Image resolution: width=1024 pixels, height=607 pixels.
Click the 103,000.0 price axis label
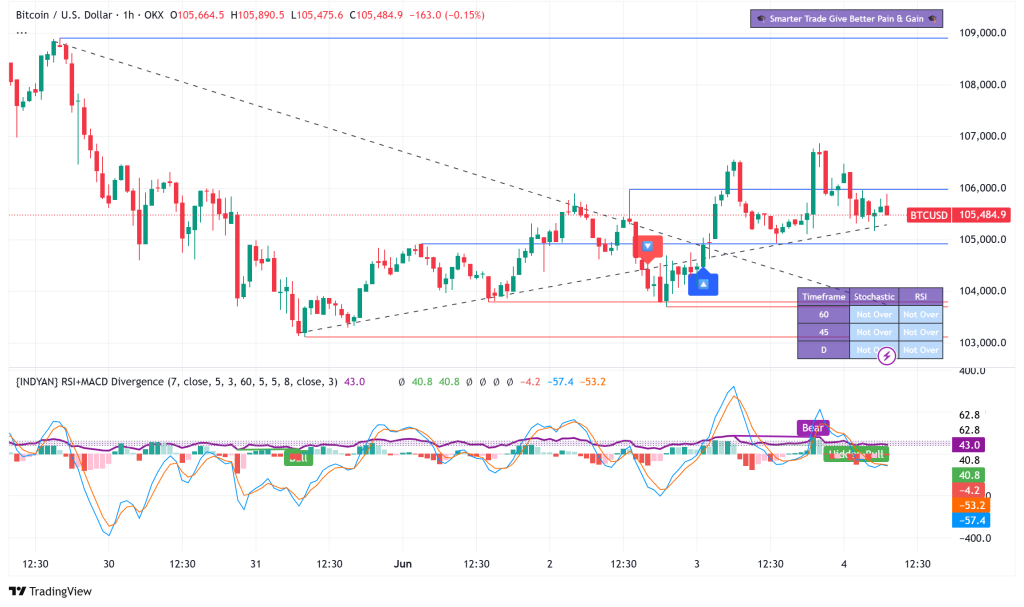point(982,342)
